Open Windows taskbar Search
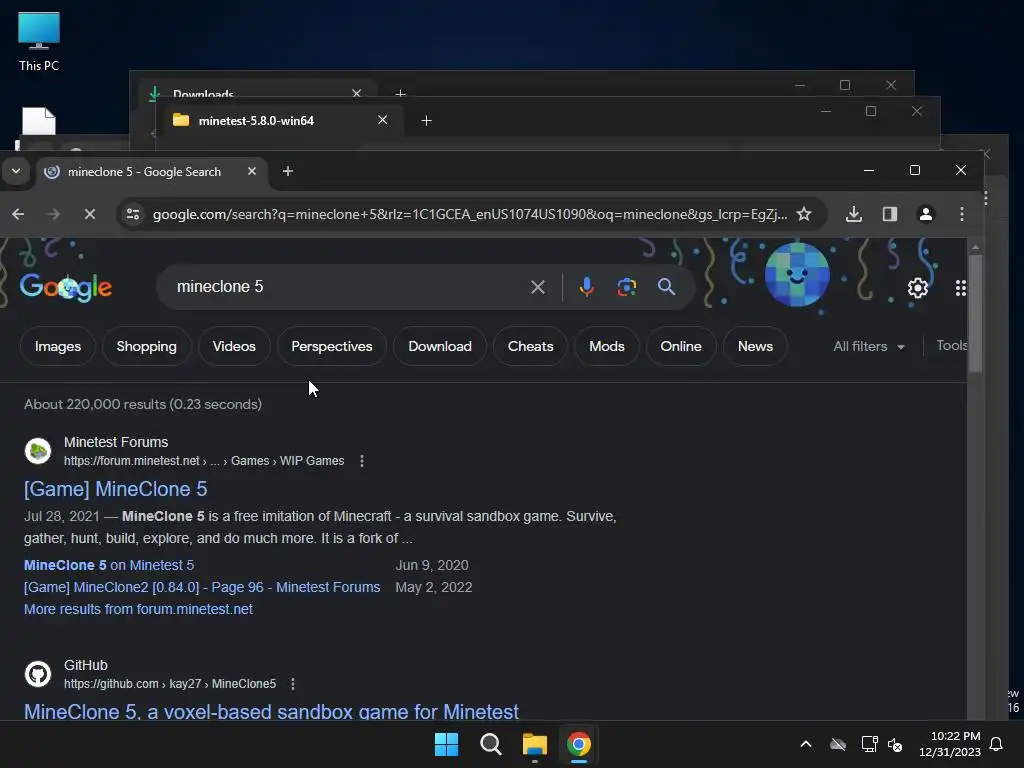 [490, 744]
